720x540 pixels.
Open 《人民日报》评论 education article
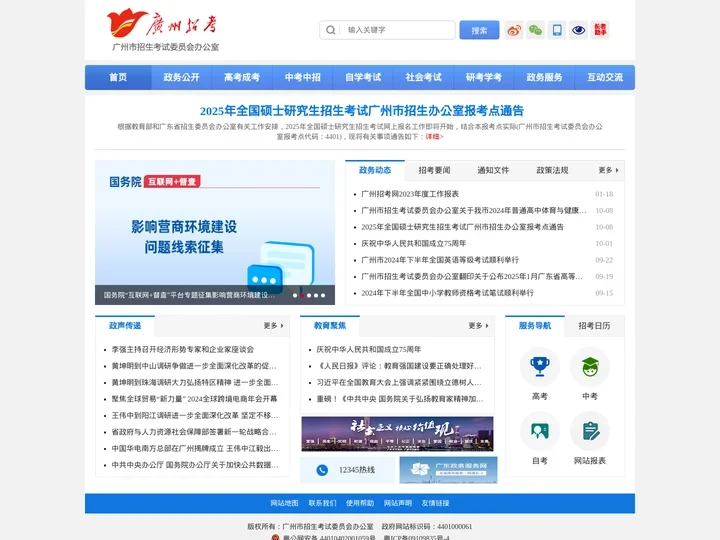(x=399, y=366)
